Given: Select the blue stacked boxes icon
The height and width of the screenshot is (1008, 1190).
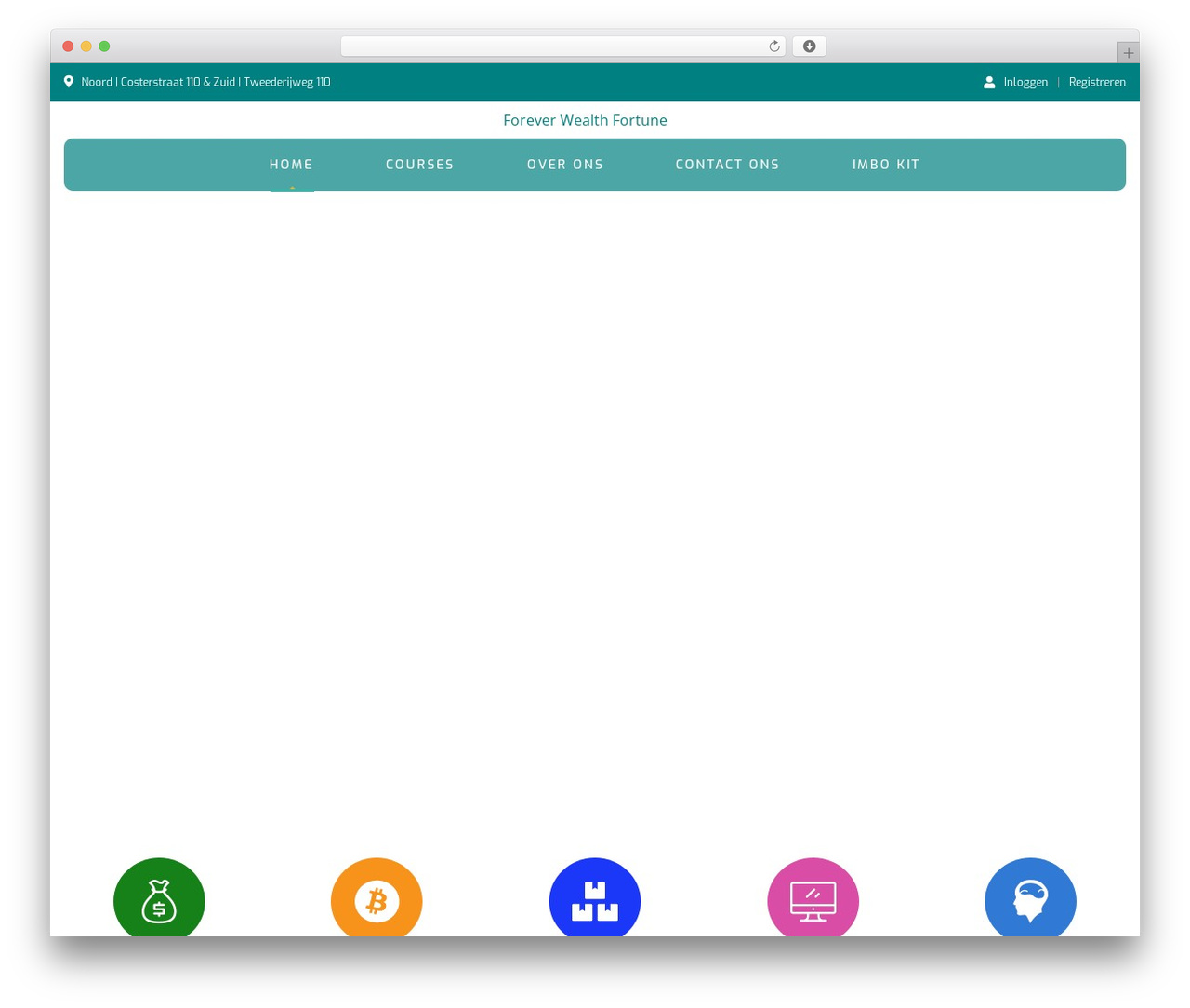Looking at the screenshot, I should [595, 897].
